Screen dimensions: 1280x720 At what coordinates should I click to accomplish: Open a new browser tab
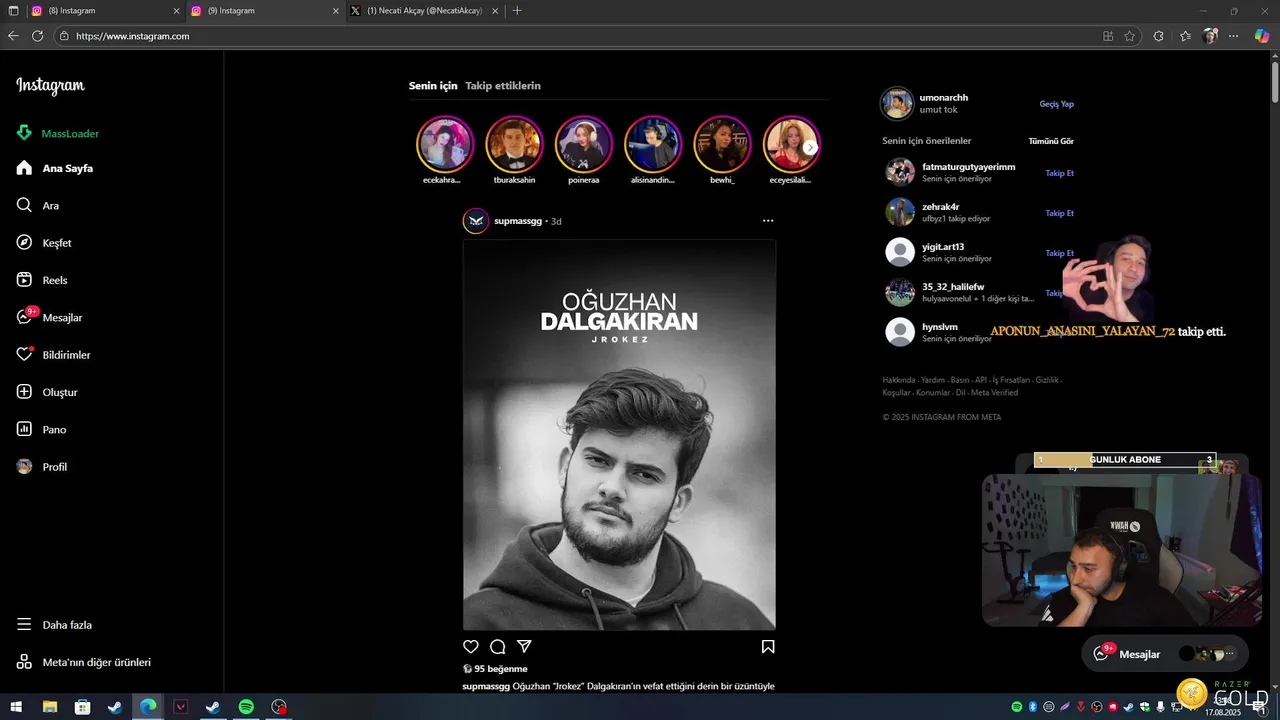517,11
